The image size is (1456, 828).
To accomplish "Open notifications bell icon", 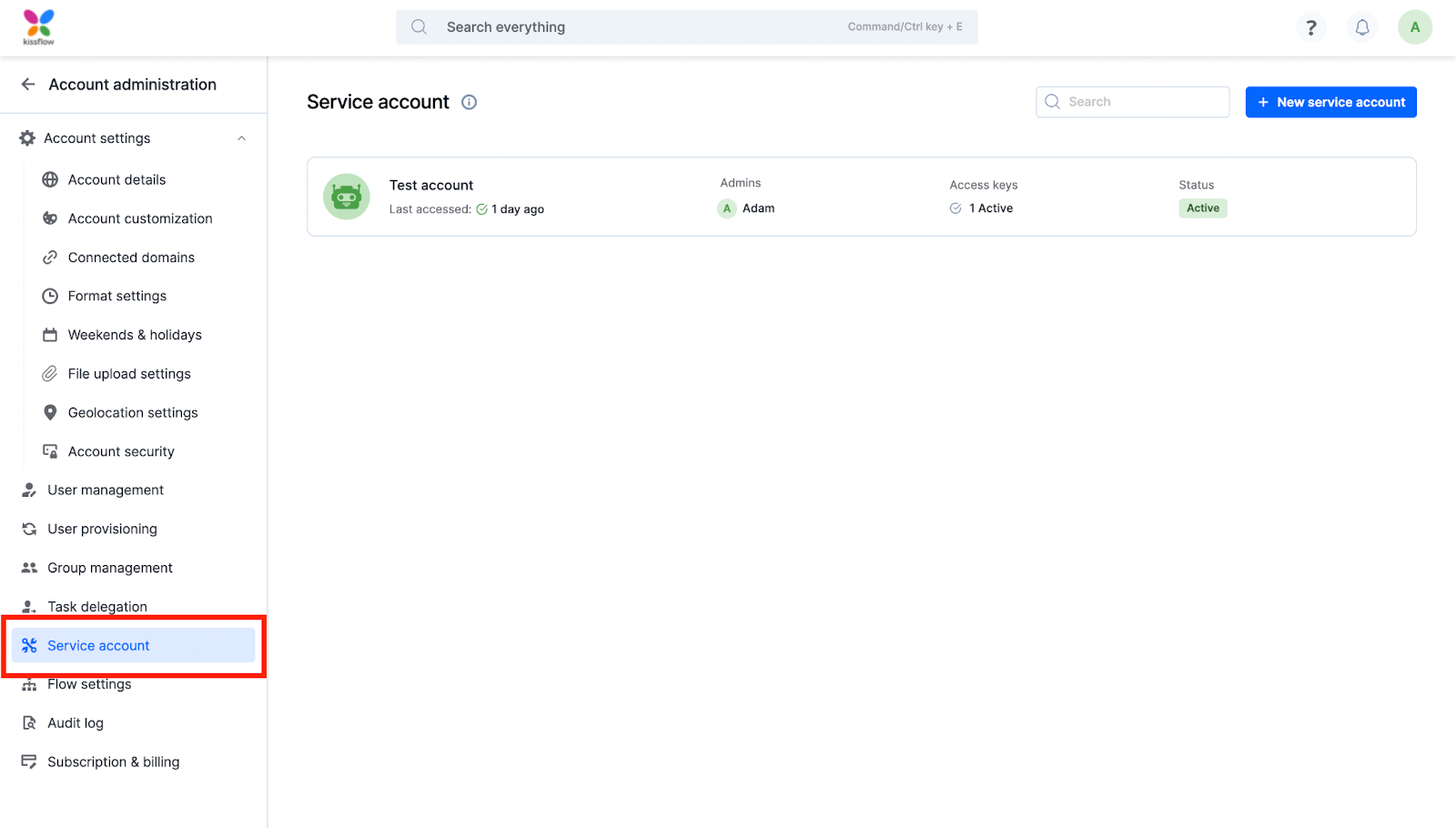I will (x=1362, y=27).
